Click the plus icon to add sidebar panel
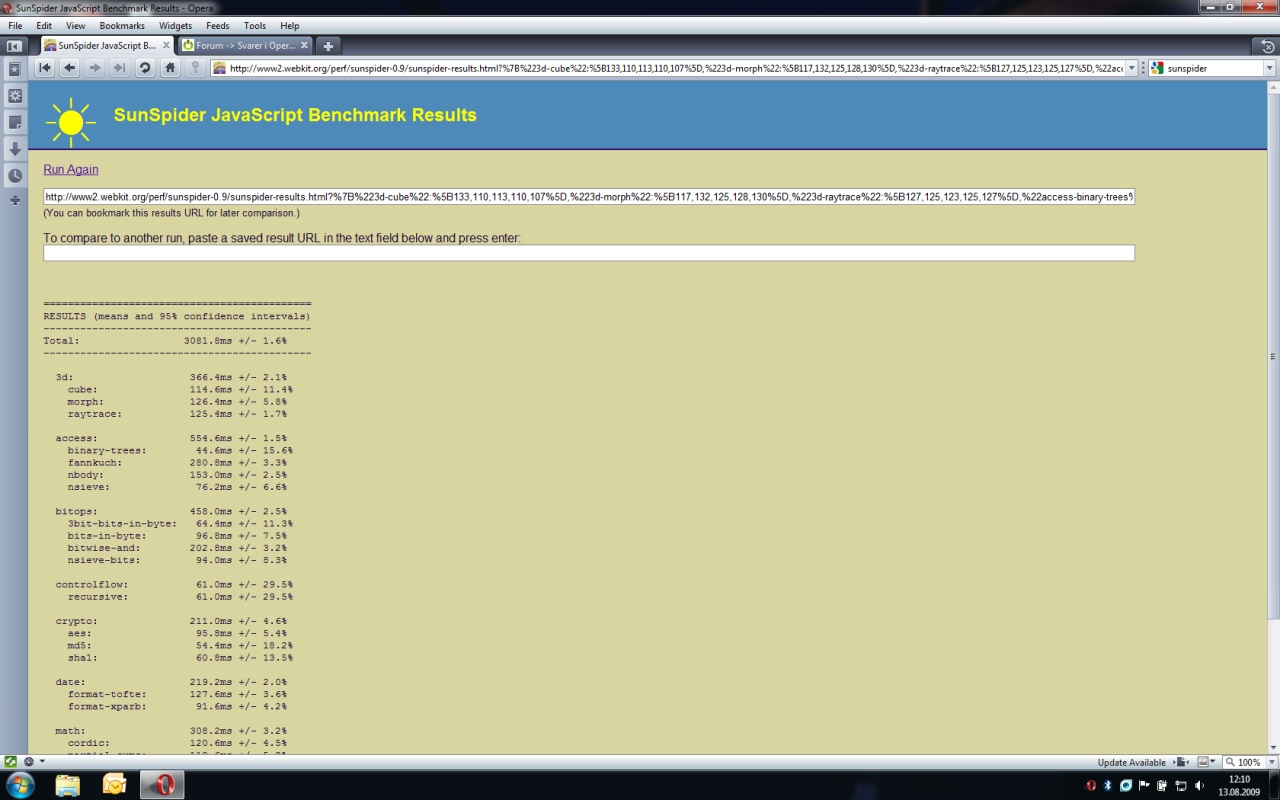 [15, 200]
